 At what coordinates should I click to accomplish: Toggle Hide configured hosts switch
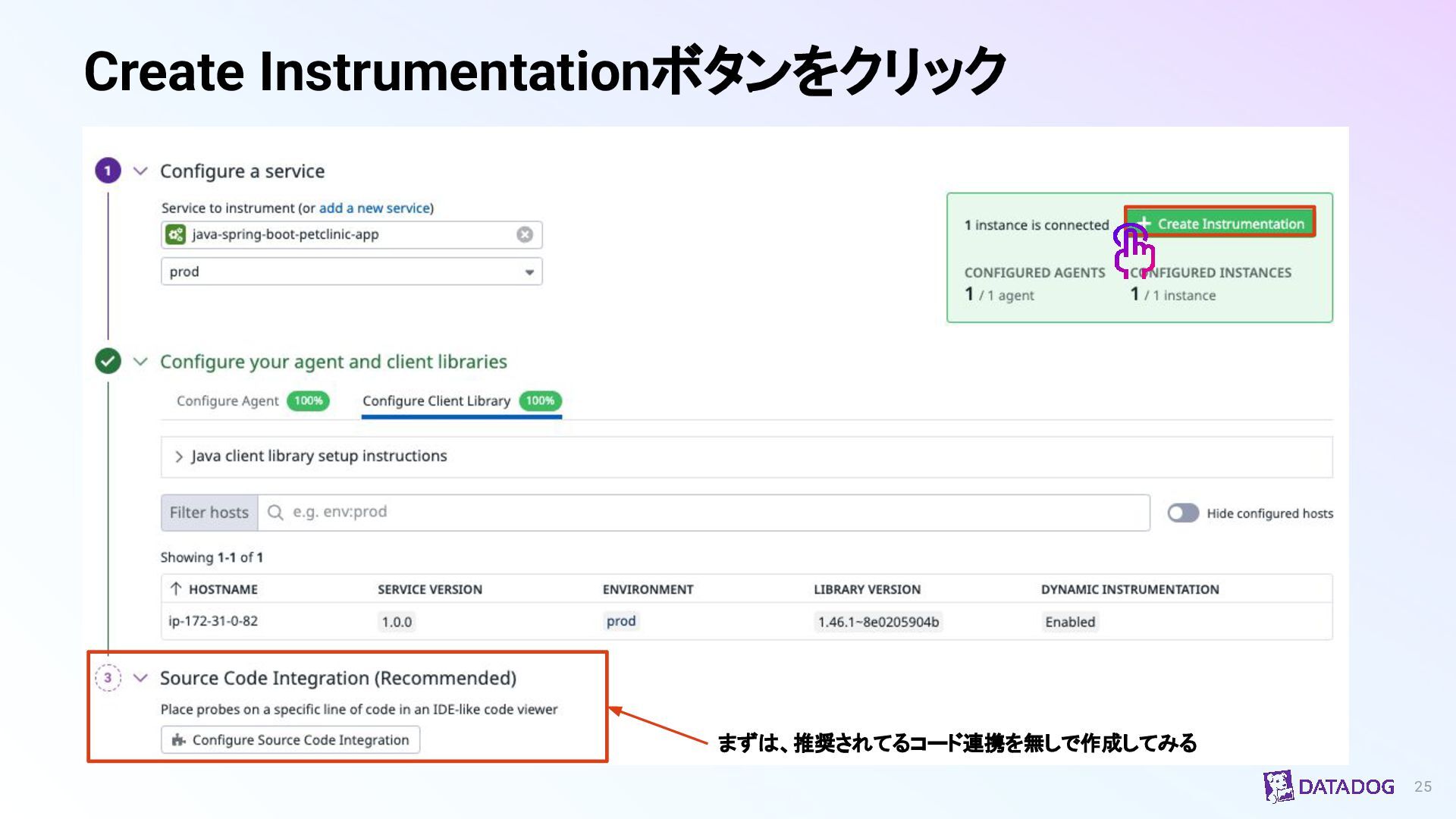tap(1182, 513)
